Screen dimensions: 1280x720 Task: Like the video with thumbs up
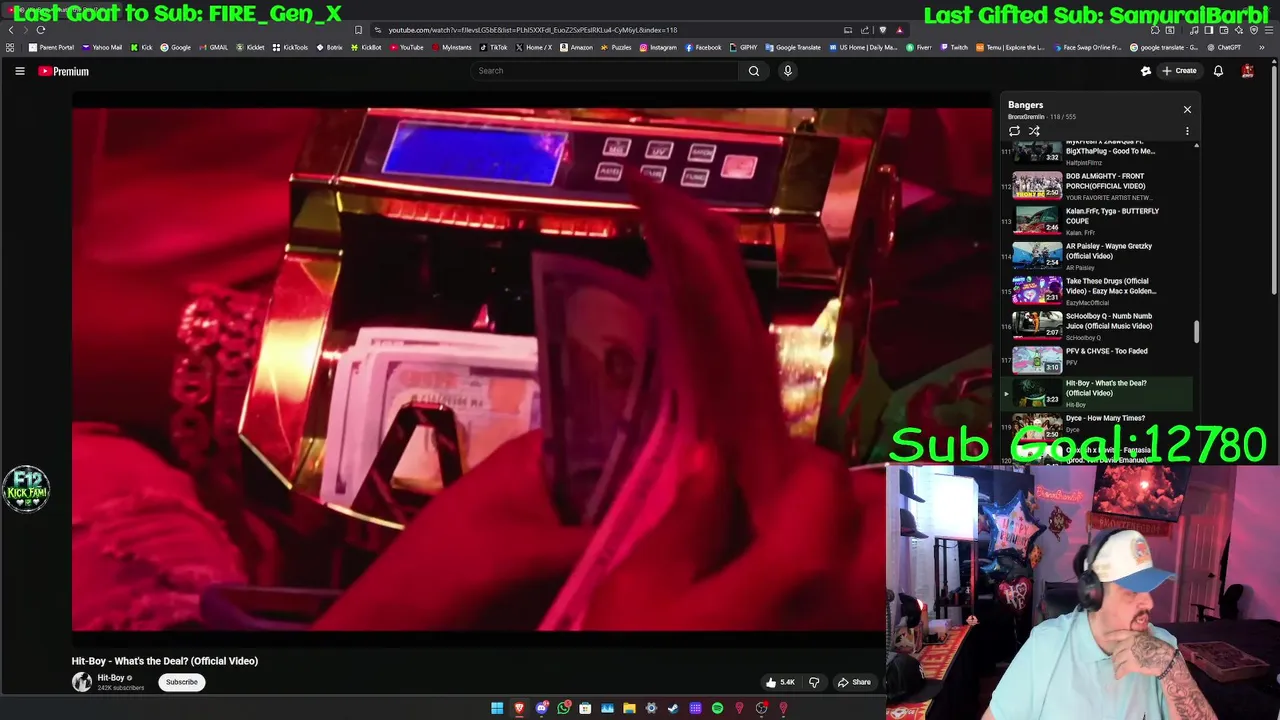(779, 682)
